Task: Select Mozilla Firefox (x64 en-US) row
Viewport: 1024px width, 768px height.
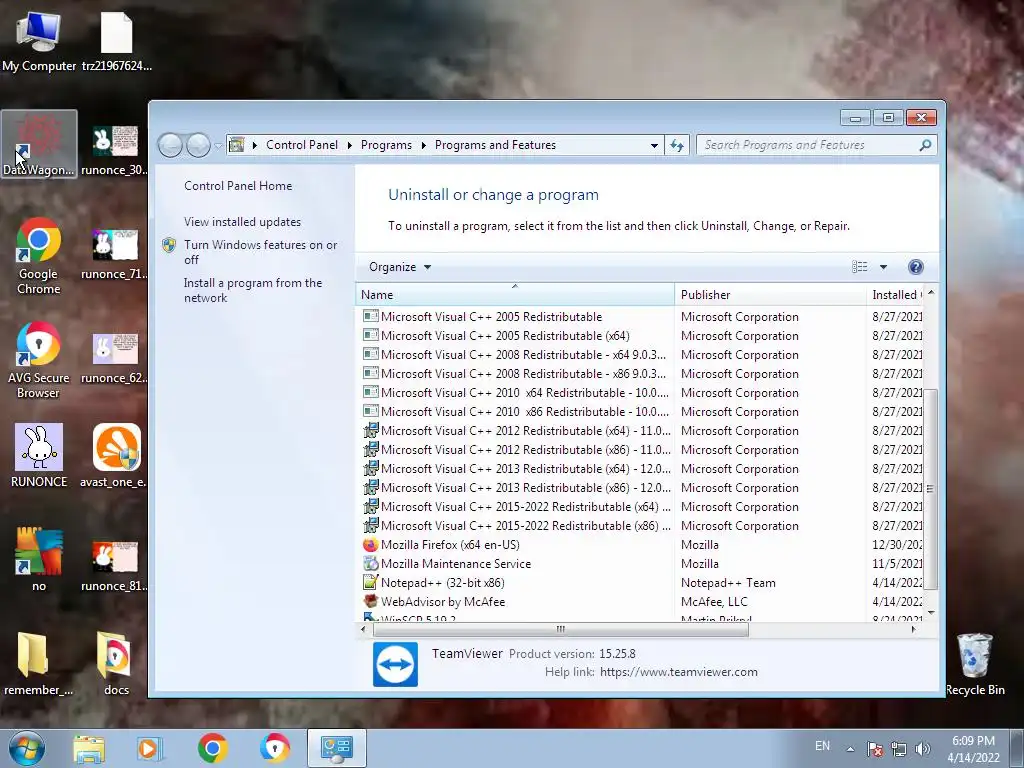Action: (x=640, y=545)
